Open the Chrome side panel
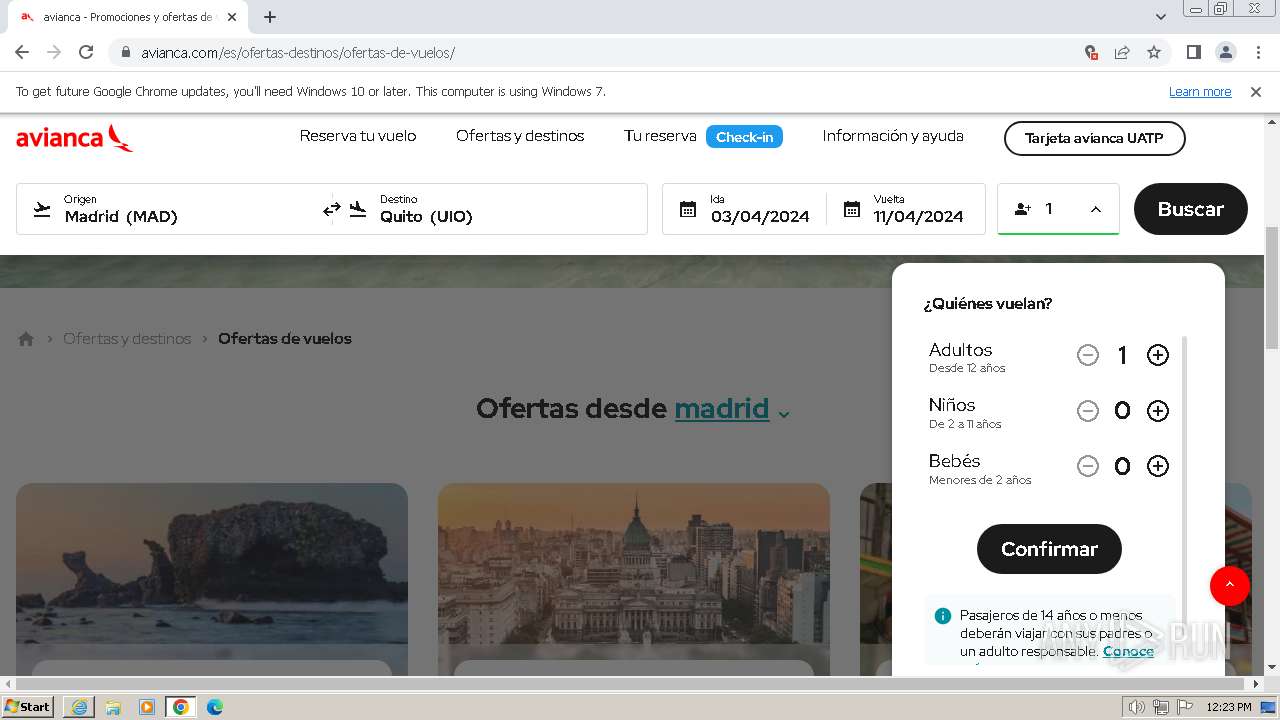Viewport: 1280px width, 720px height. [x=1193, y=52]
